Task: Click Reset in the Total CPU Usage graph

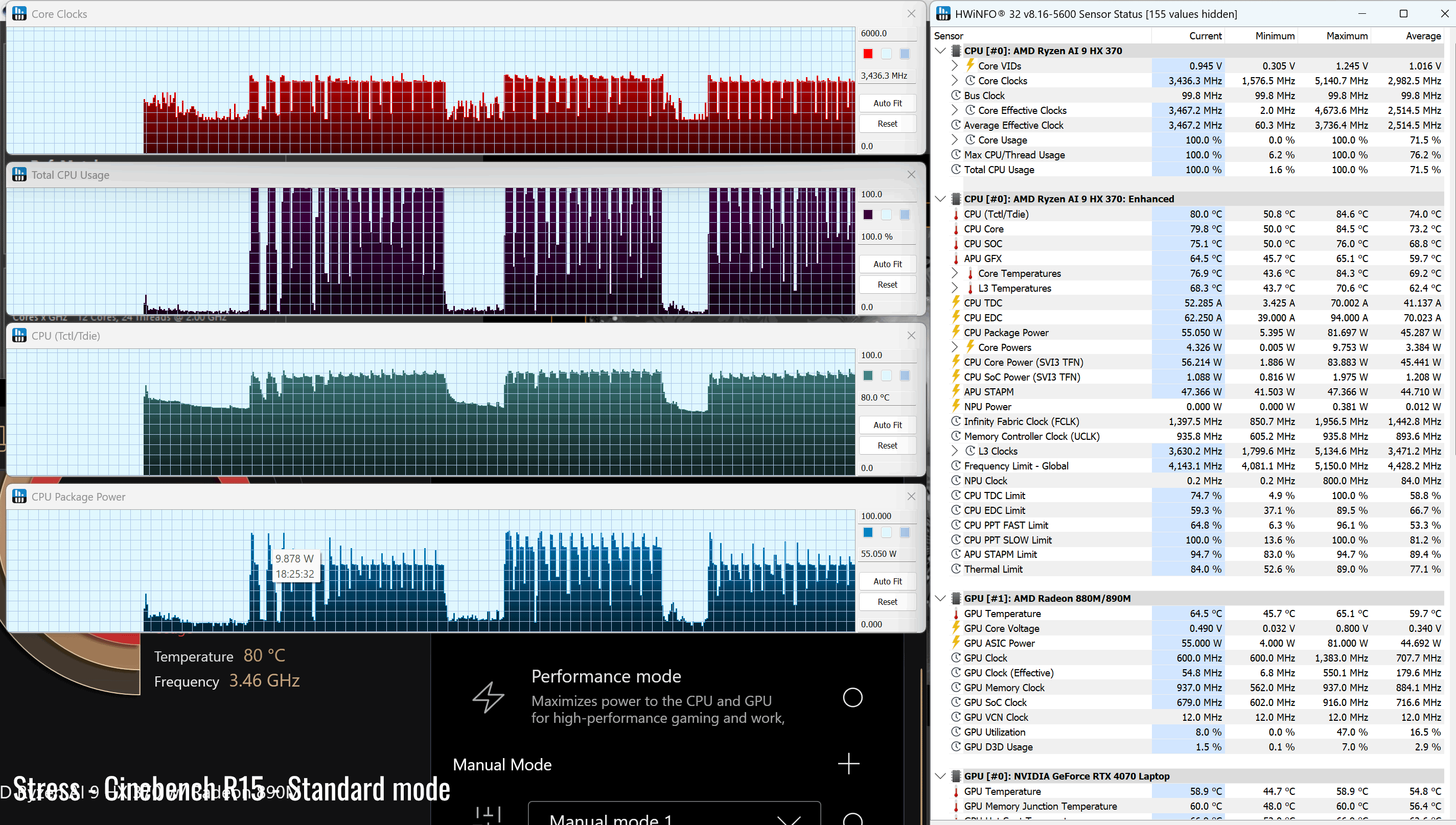Action: [888, 285]
